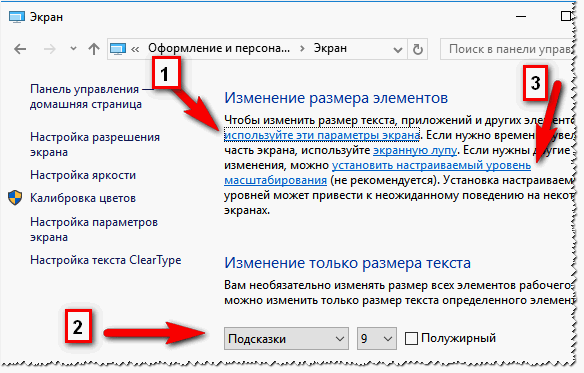Screen dimensions: 584x373
Task: Select the Экран breadcrumb item
Action: 330,48
